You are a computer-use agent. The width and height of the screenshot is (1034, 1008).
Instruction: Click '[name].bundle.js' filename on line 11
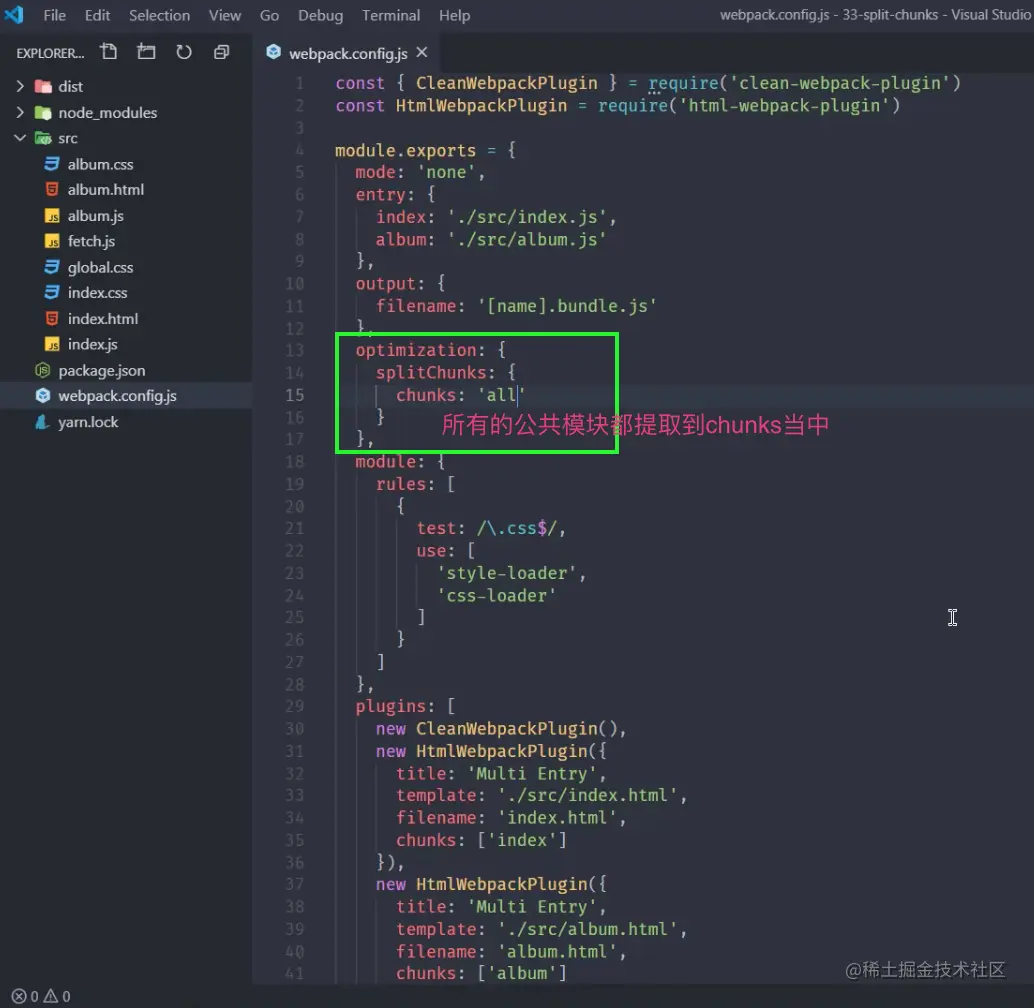567,306
